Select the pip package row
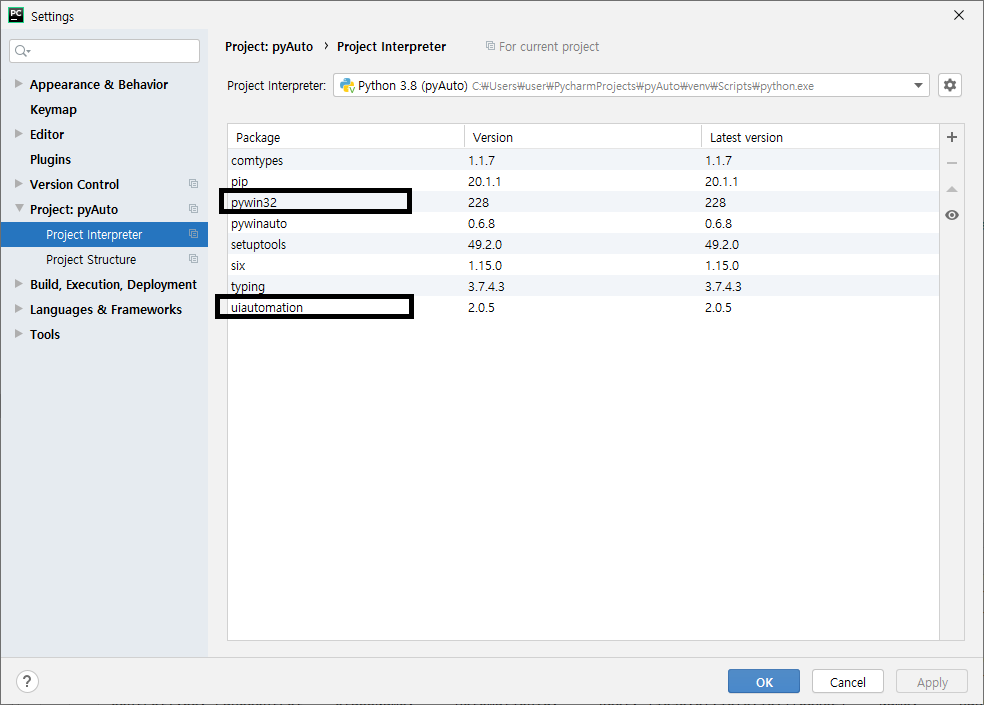This screenshot has width=984, height=705. pos(583,181)
